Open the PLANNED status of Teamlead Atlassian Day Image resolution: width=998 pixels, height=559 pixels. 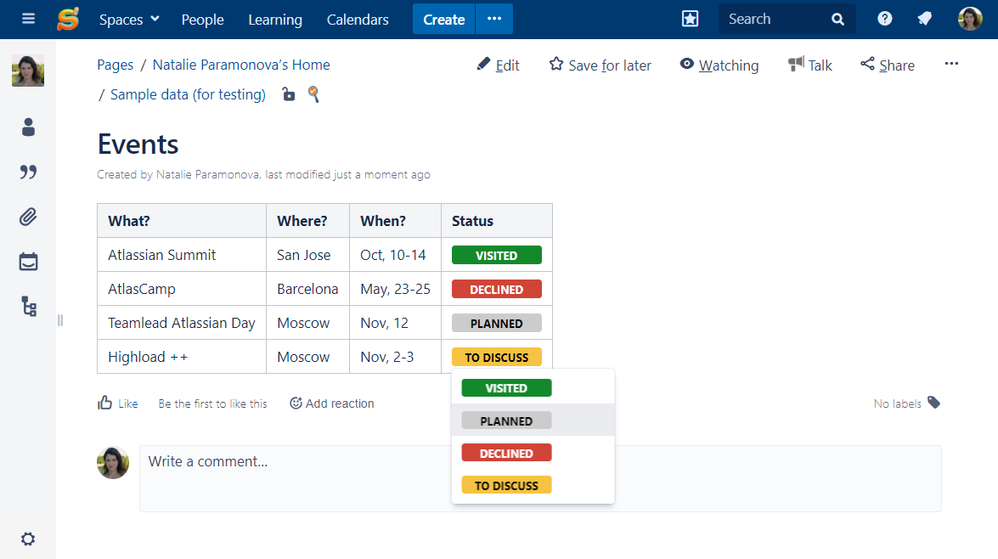pyautogui.click(x=496, y=323)
